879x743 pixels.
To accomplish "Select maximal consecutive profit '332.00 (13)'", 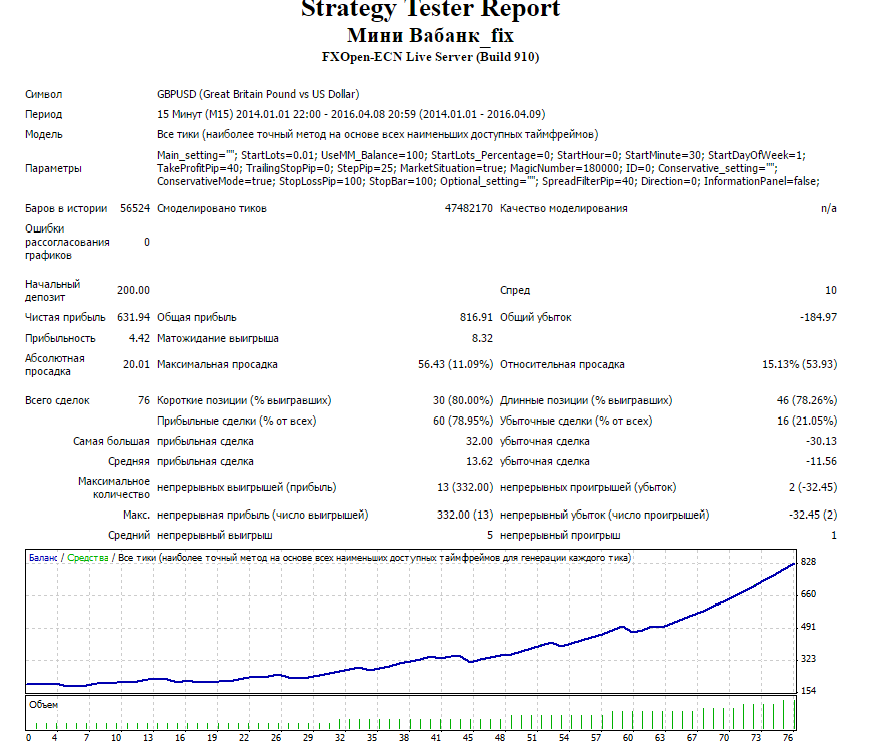I will (465, 515).
